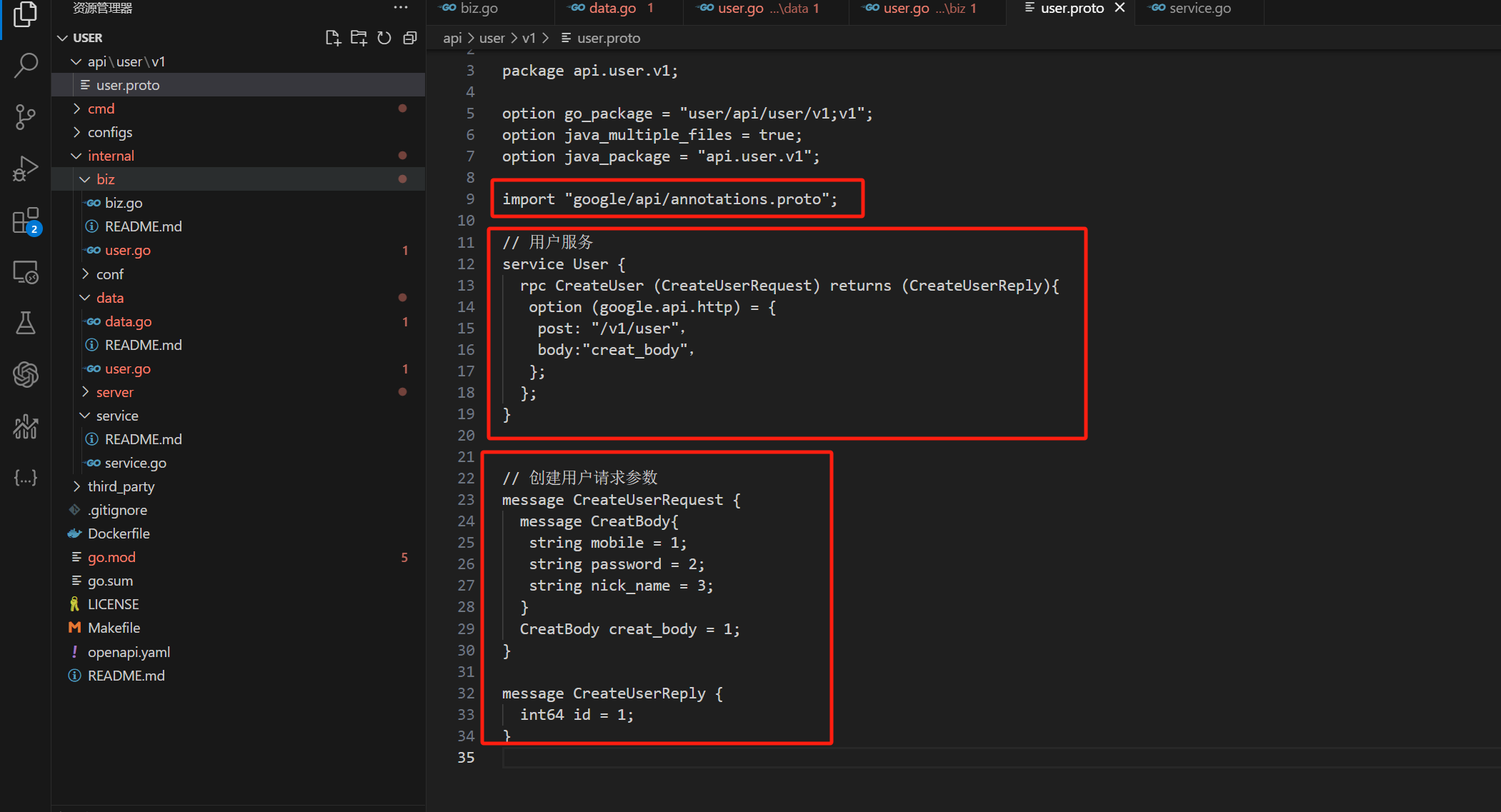
Task: Expand the cmd folder
Action: tap(76, 109)
